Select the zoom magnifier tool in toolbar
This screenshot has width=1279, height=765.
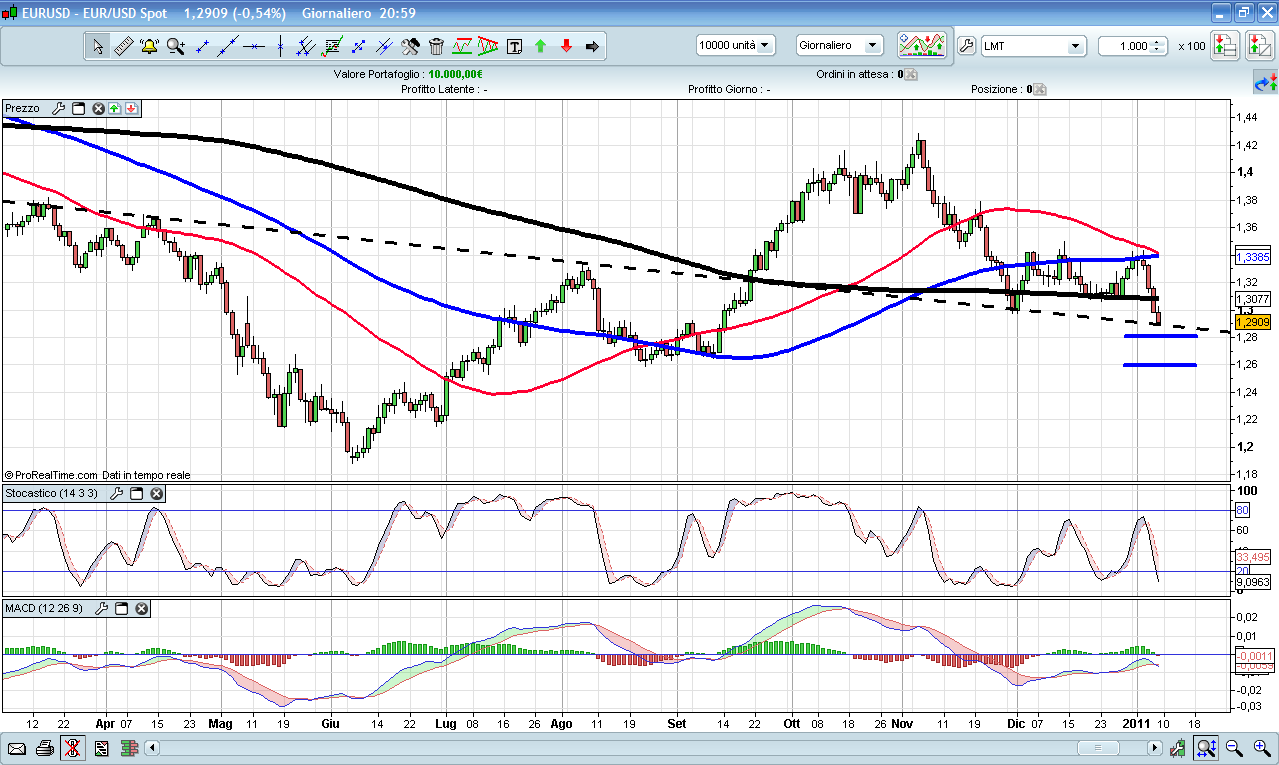(176, 46)
